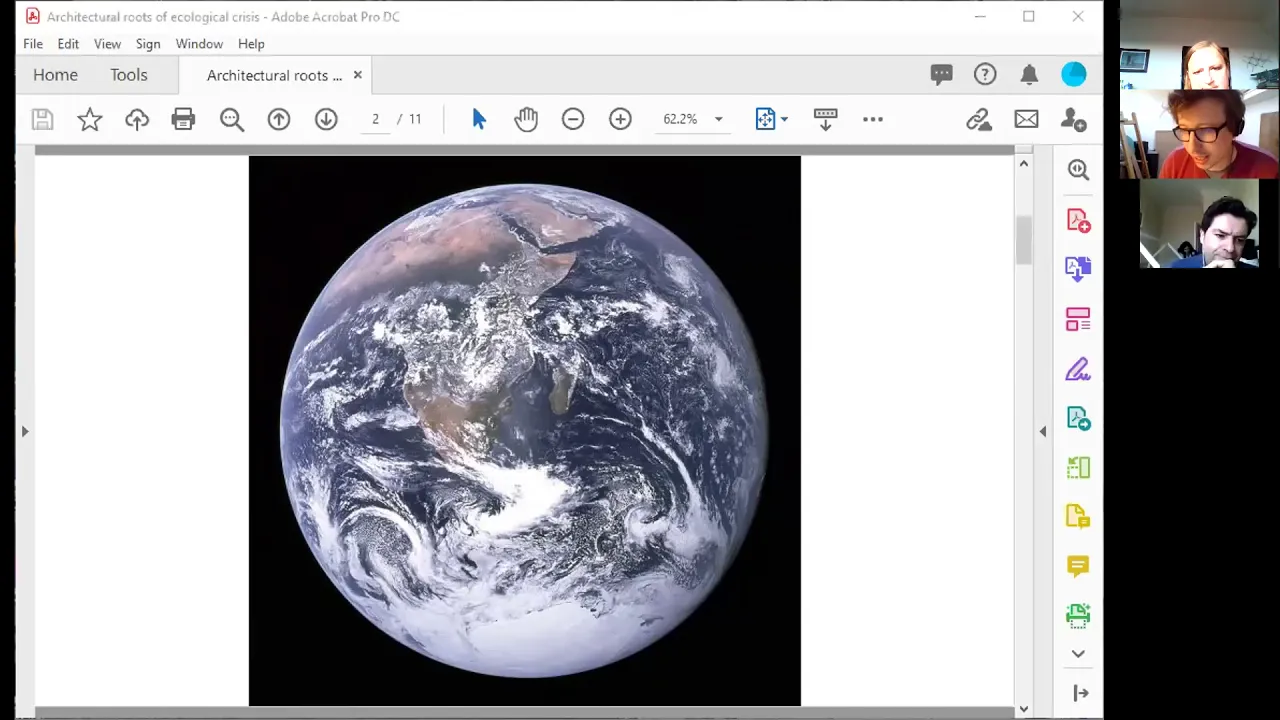Go to the previous page
The image size is (1280, 720).
click(279, 120)
